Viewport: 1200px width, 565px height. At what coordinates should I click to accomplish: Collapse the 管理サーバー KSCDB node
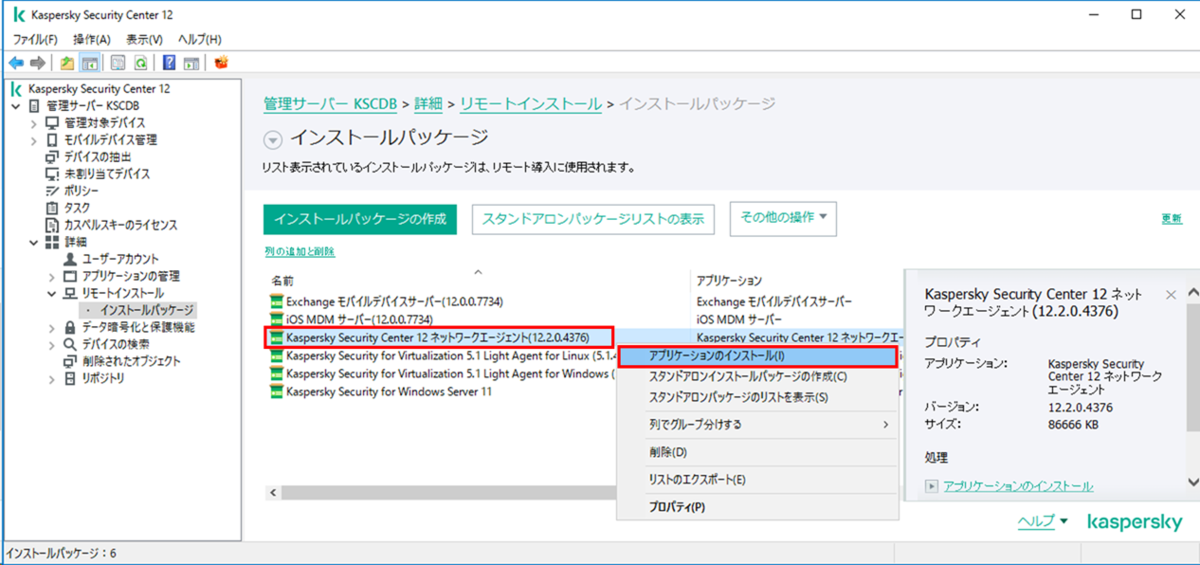point(16,106)
